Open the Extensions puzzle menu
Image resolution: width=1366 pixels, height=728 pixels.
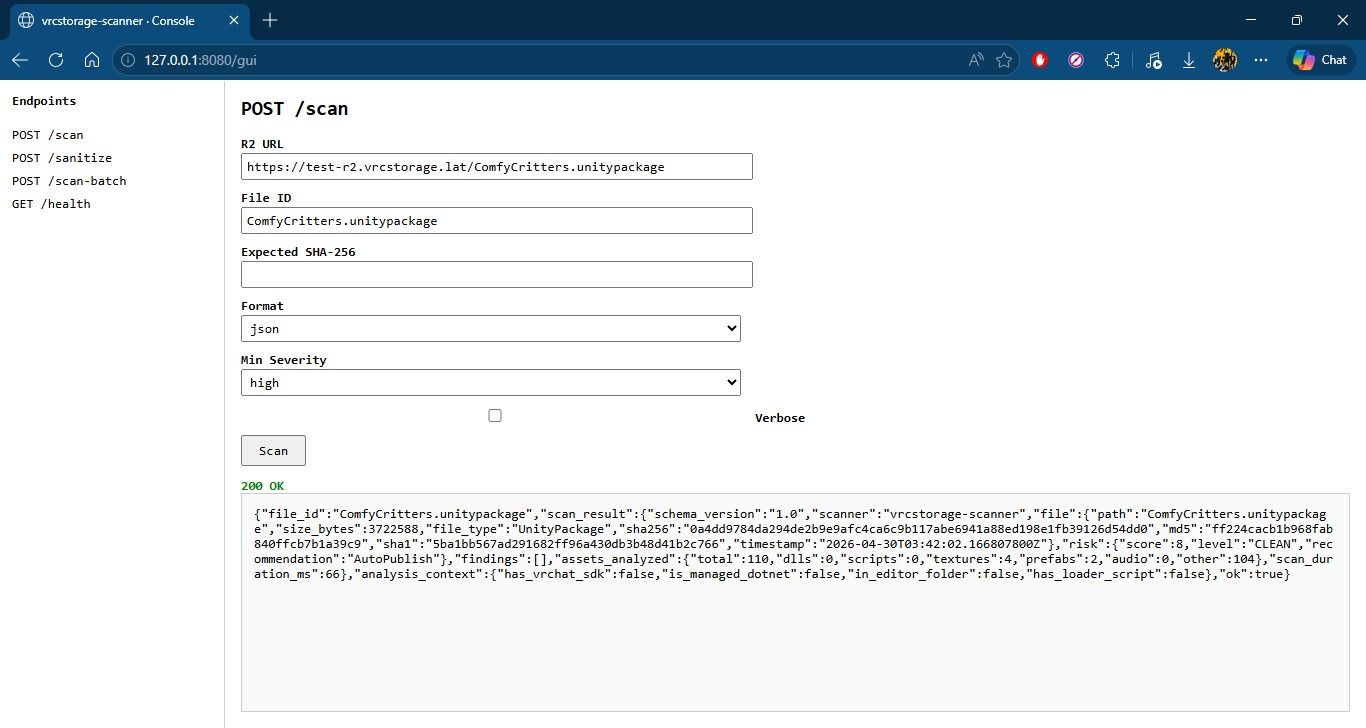pyautogui.click(x=1112, y=60)
